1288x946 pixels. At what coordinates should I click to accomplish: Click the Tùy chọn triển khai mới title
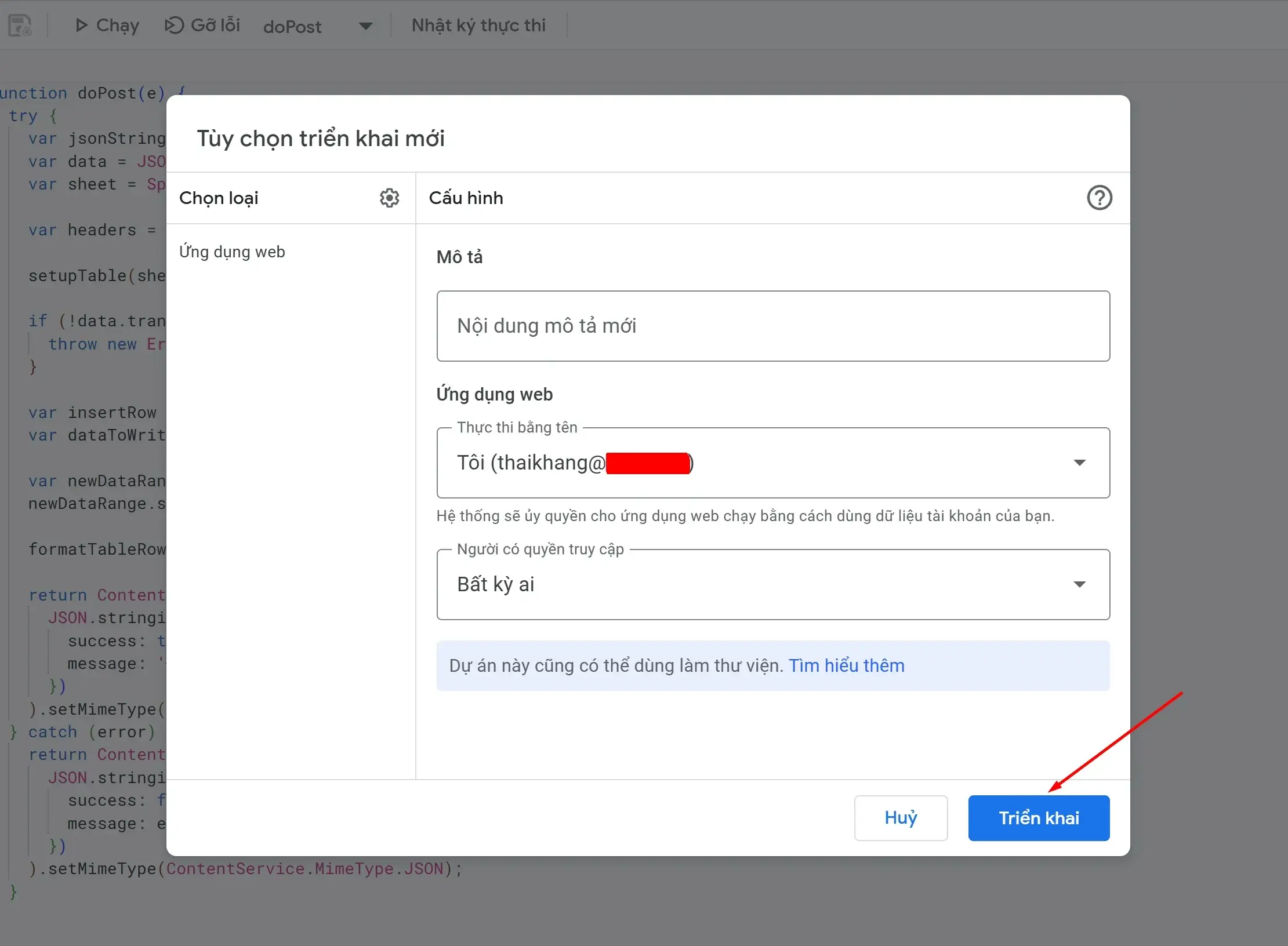[321, 139]
